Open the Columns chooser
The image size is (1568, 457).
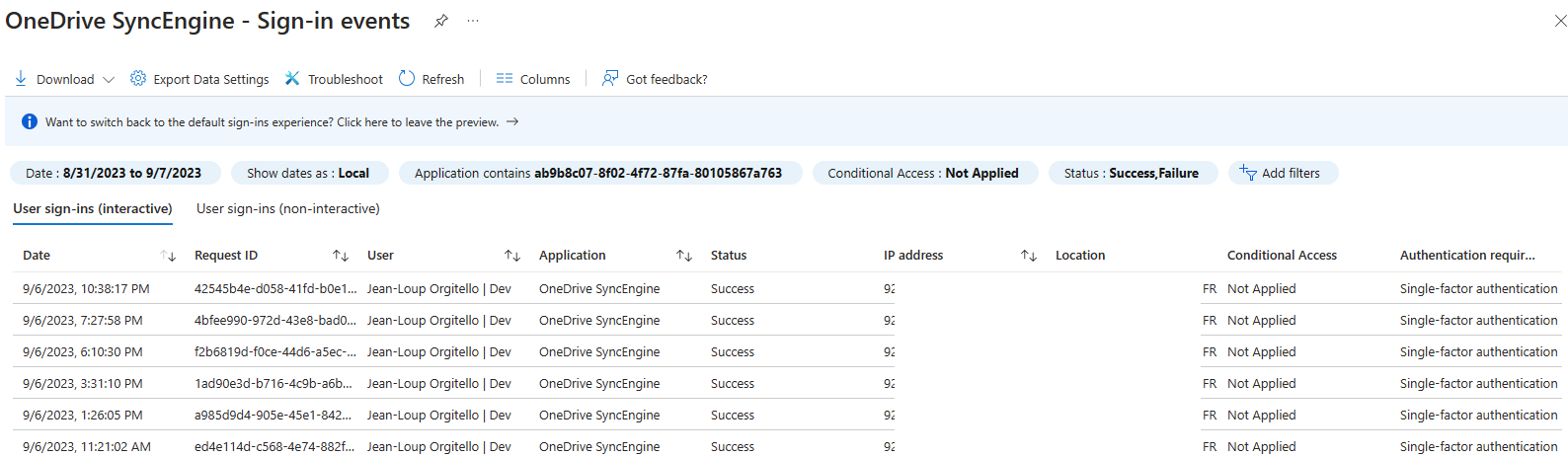click(x=533, y=79)
